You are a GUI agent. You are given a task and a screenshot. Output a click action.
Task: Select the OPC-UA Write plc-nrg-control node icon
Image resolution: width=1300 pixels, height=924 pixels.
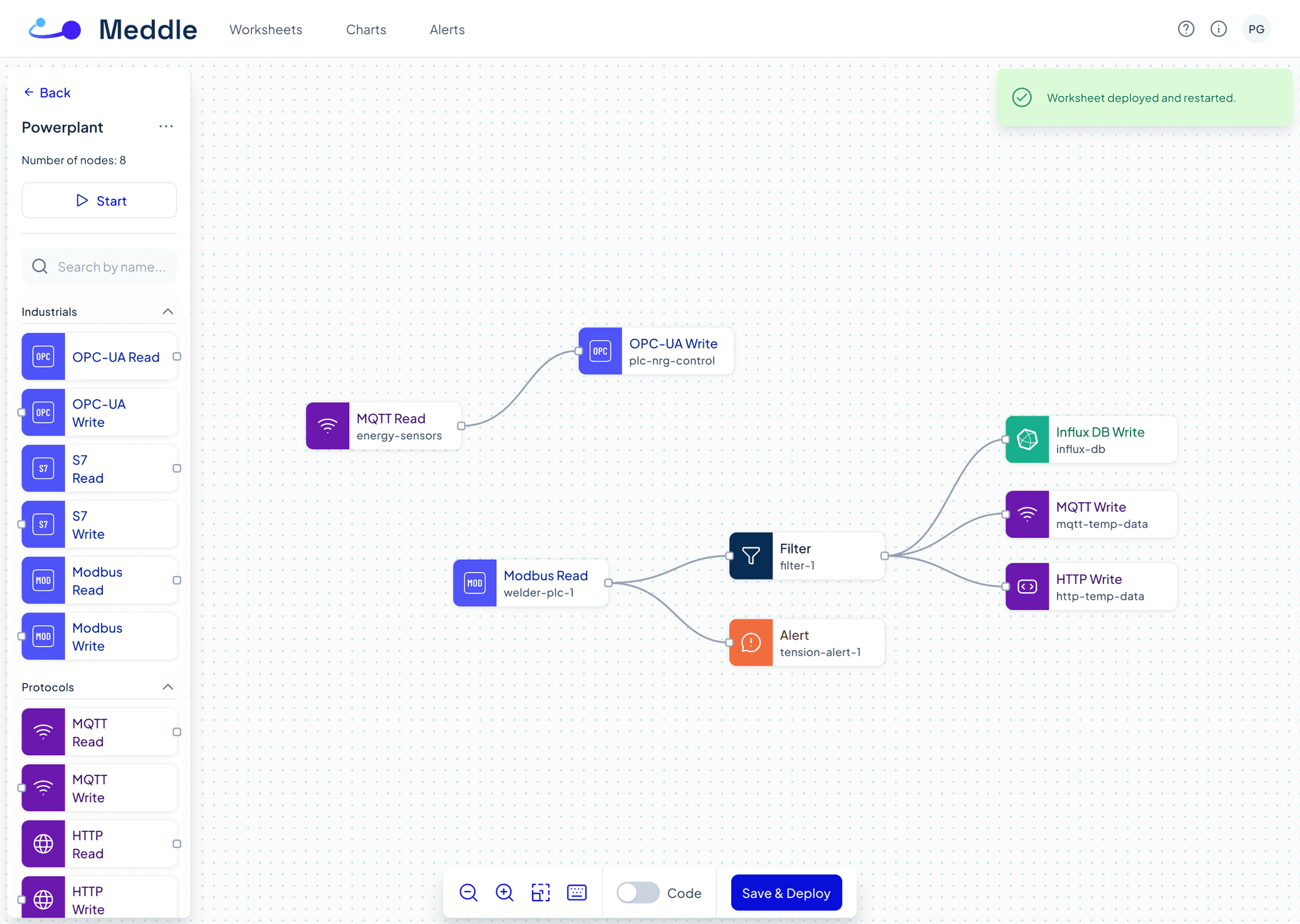point(600,351)
